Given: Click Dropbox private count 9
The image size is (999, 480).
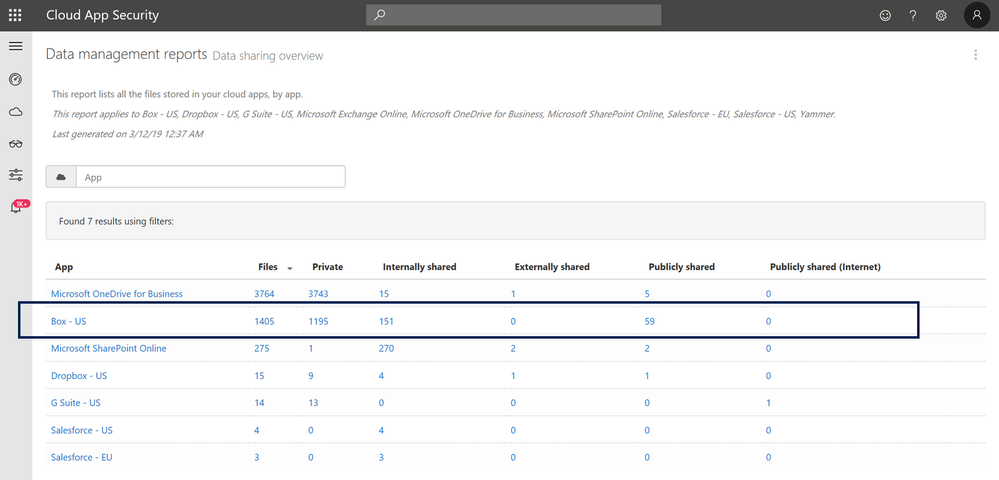Looking at the screenshot, I should click(x=310, y=376).
